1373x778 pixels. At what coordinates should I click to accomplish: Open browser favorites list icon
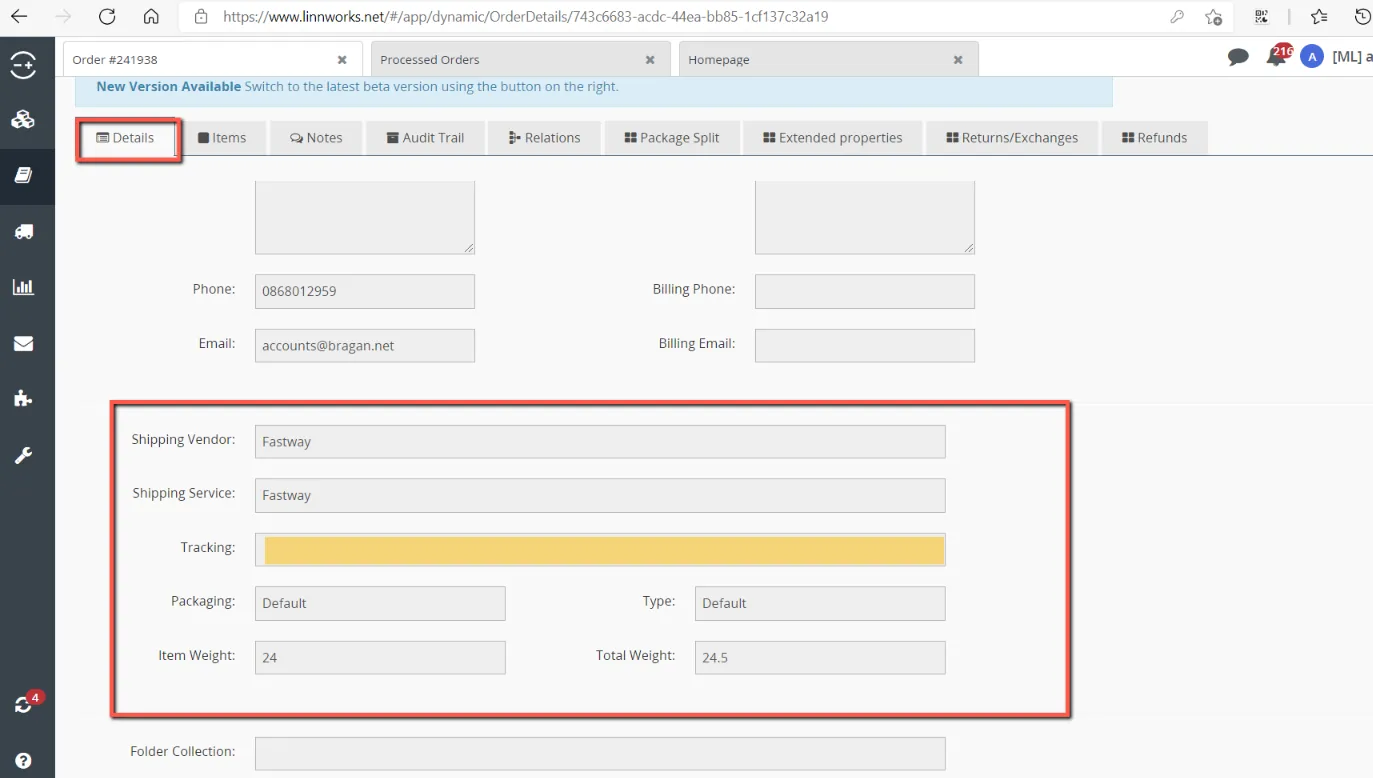1319,17
